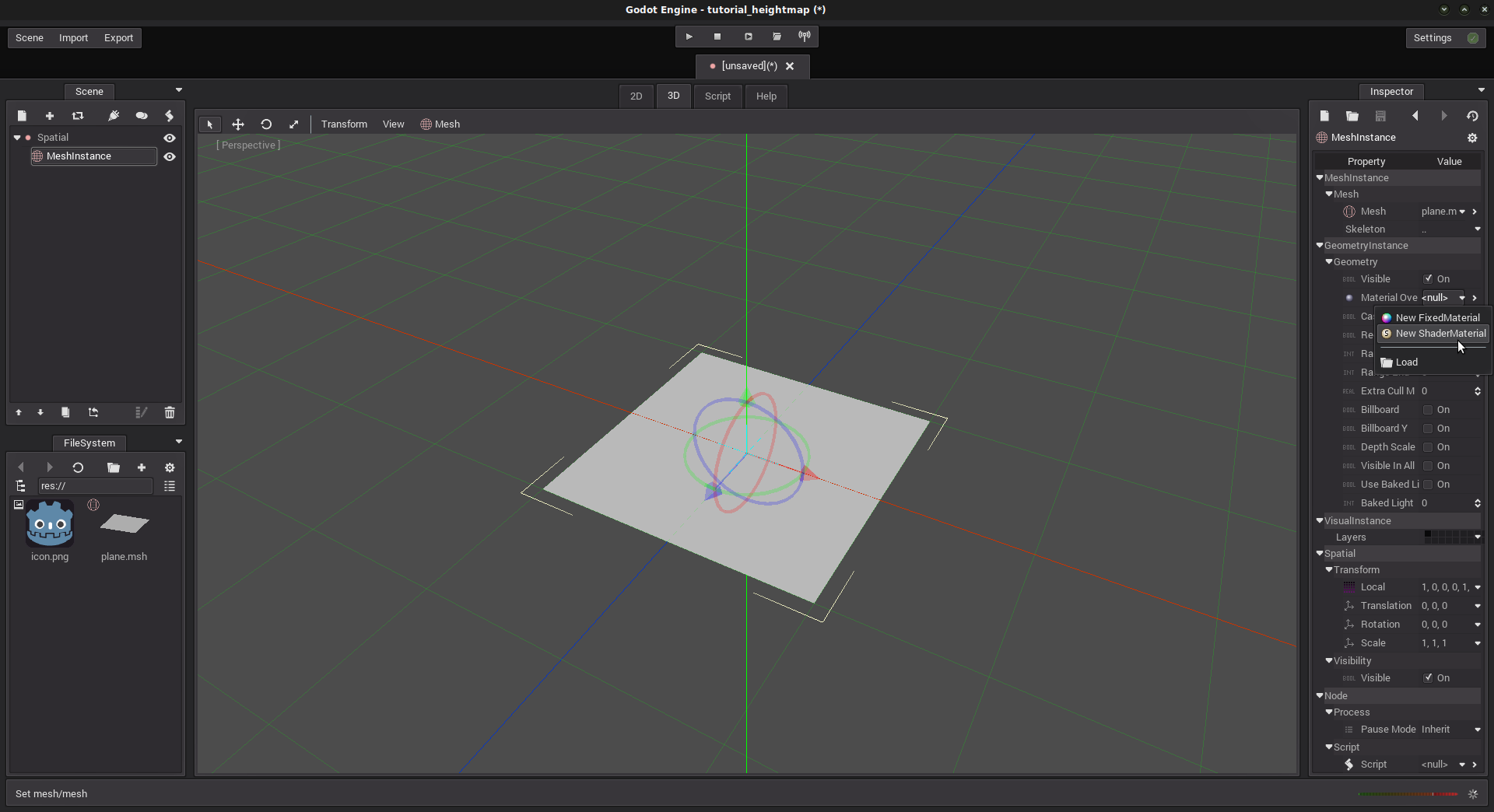1494x812 pixels.
Task: Click the Extra Cull Margin stepper
Action: [1477, 391]
